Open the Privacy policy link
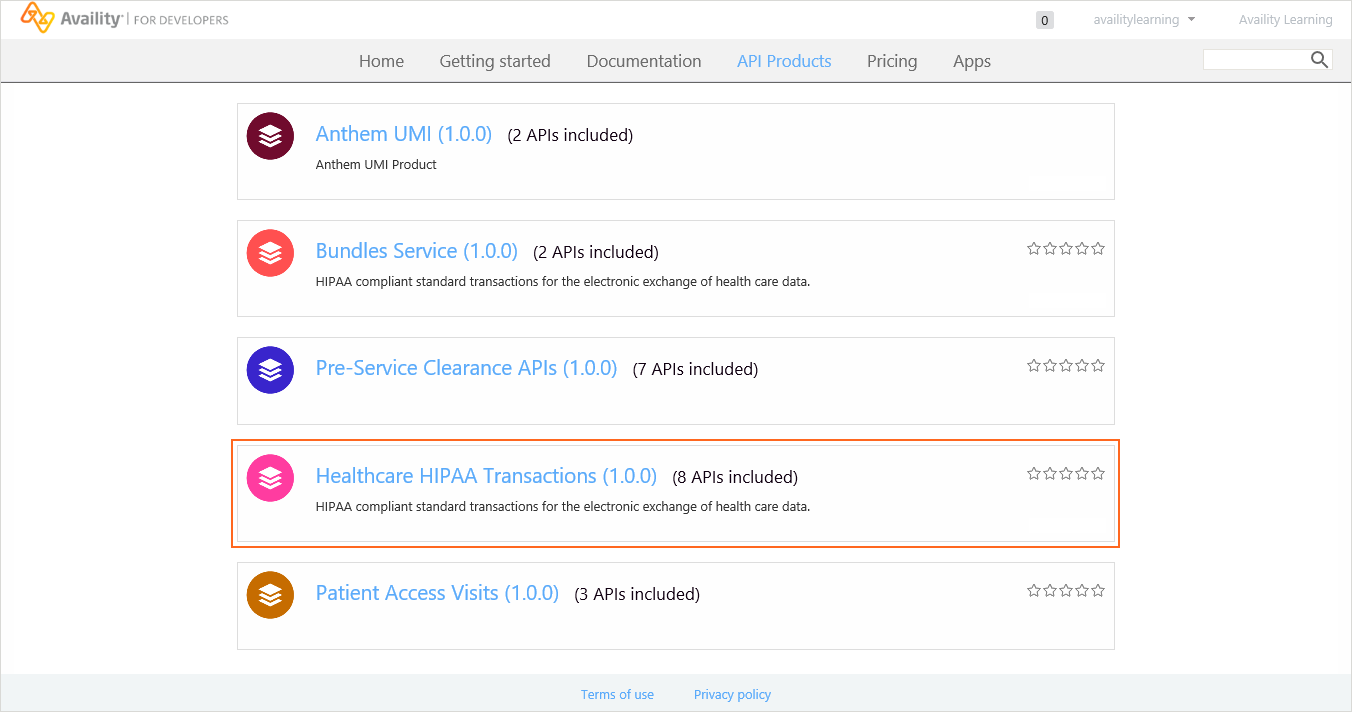This screenshot has height=712, width=1352. point(732,695)
